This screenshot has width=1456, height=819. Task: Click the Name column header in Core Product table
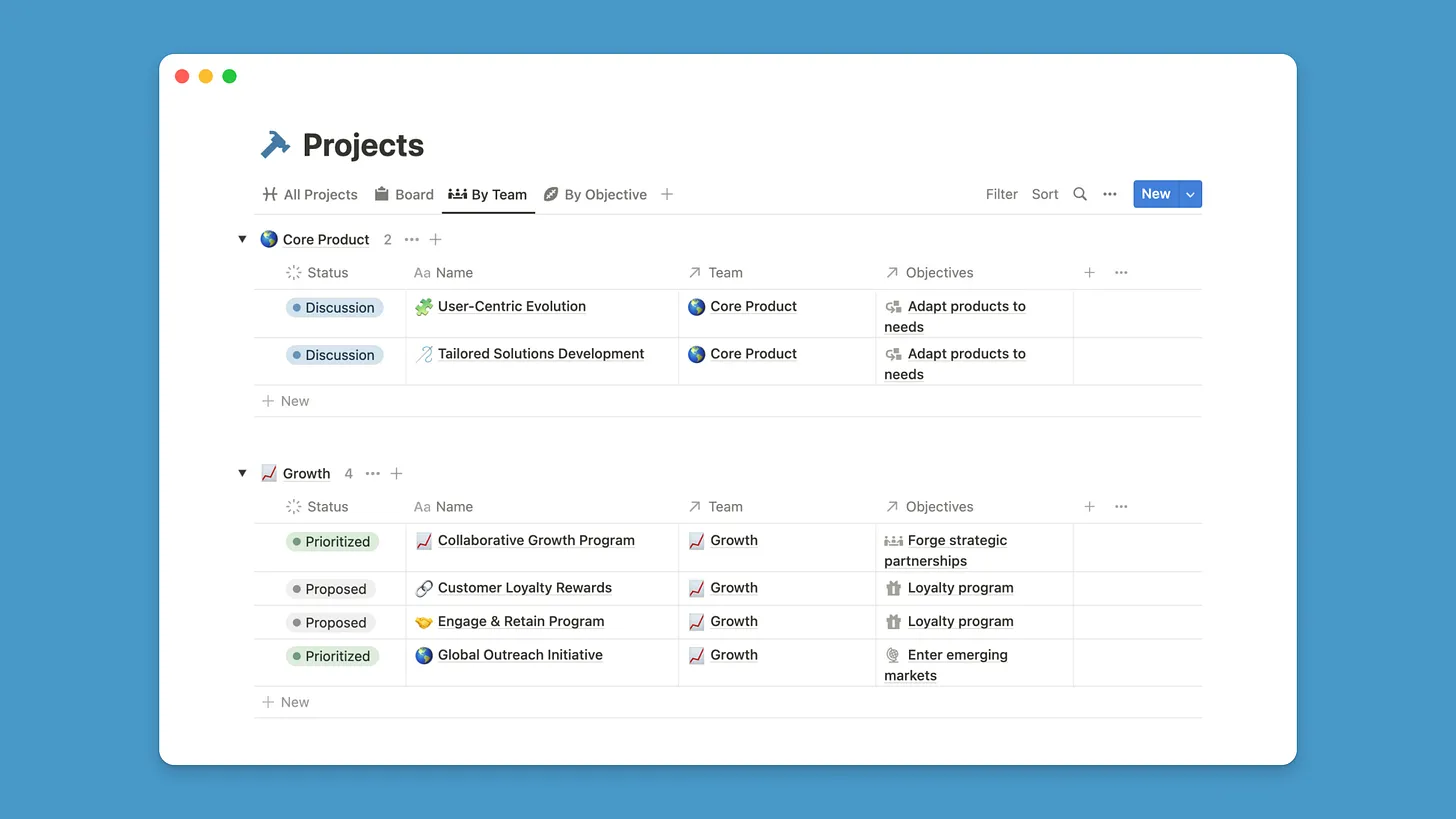pyautogui.click(x=443, y=272)
